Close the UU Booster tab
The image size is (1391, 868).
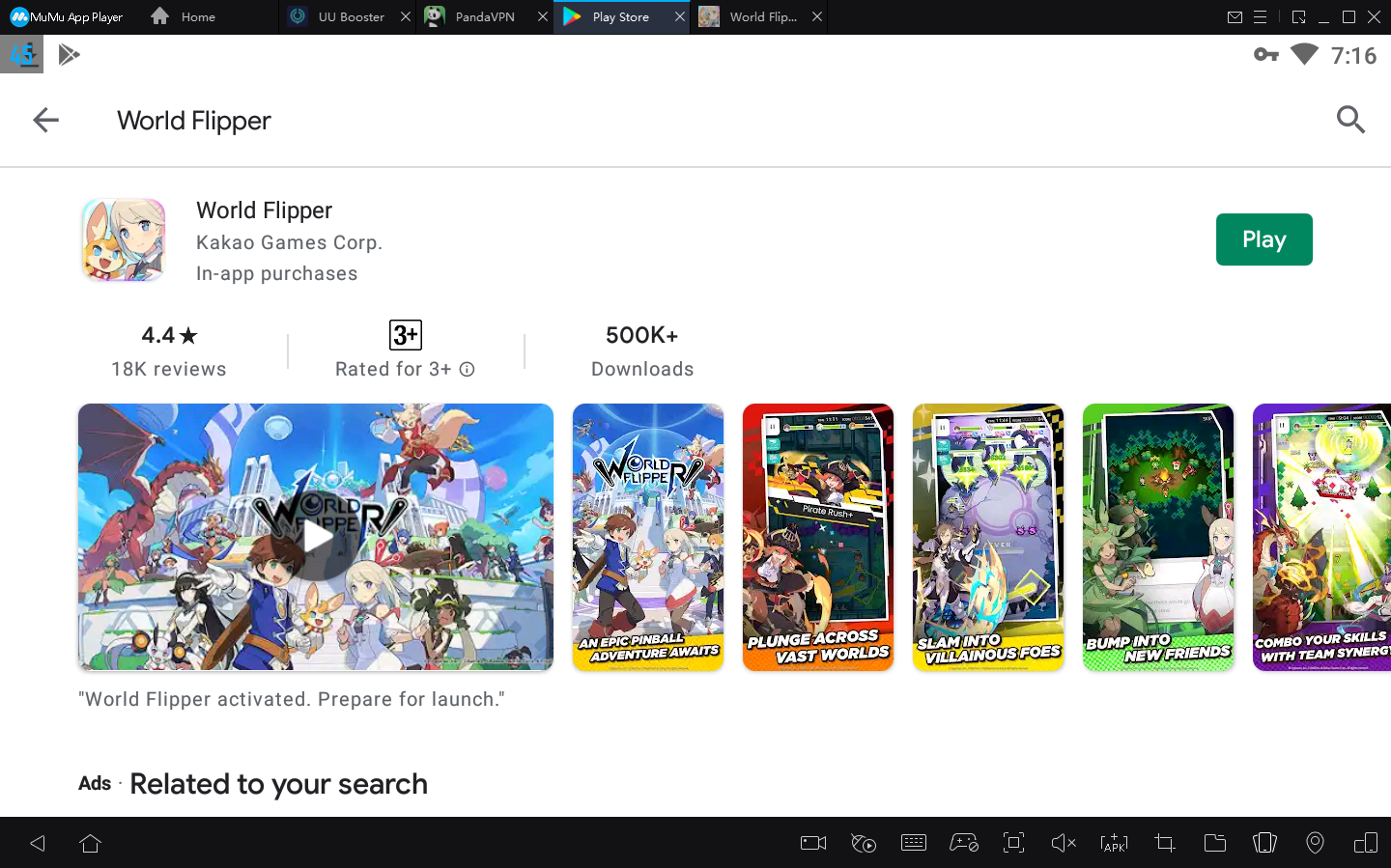click(x=406, y=16)
